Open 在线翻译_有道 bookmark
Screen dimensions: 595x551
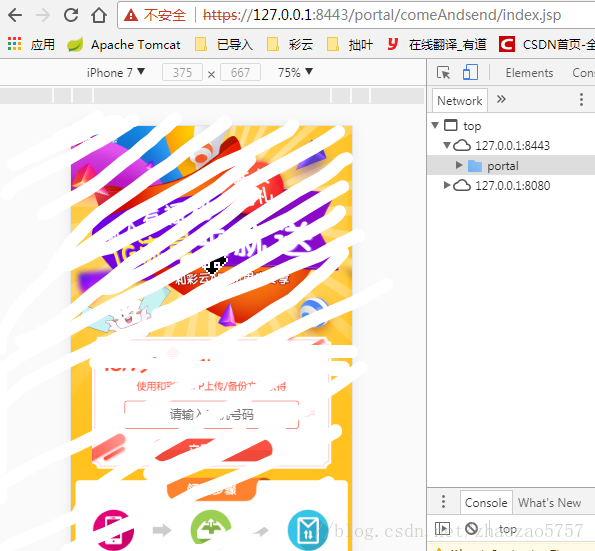(x=437, y=45)
